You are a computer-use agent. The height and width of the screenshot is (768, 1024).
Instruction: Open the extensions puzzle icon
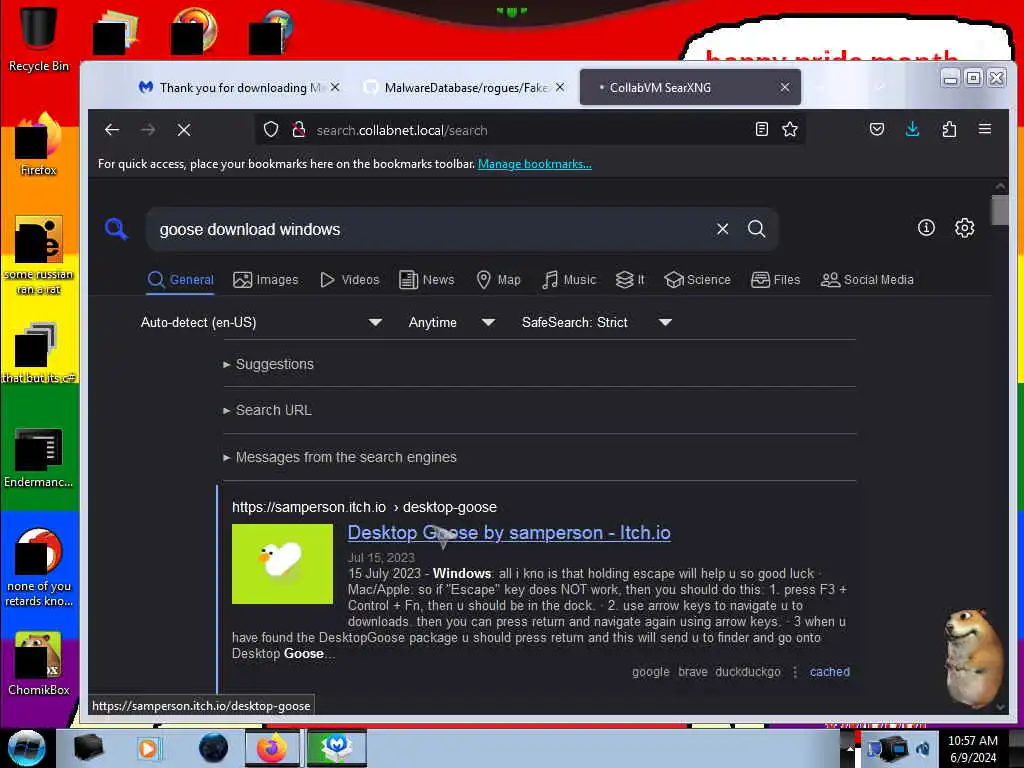949,129
